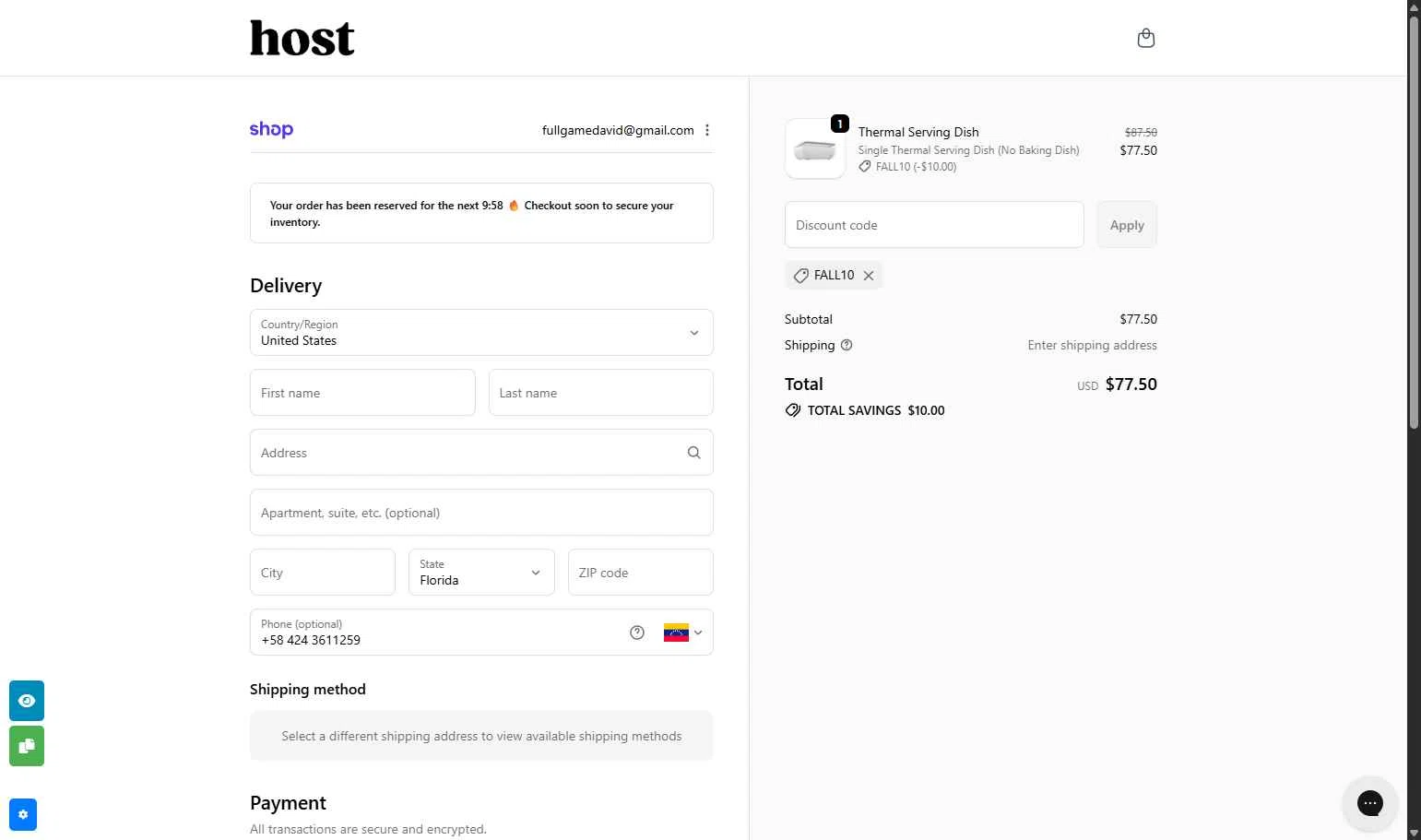The width and height of the screenshot is (1421, 840).
Task: Click the Shop logo
Action: pos(271,129)
